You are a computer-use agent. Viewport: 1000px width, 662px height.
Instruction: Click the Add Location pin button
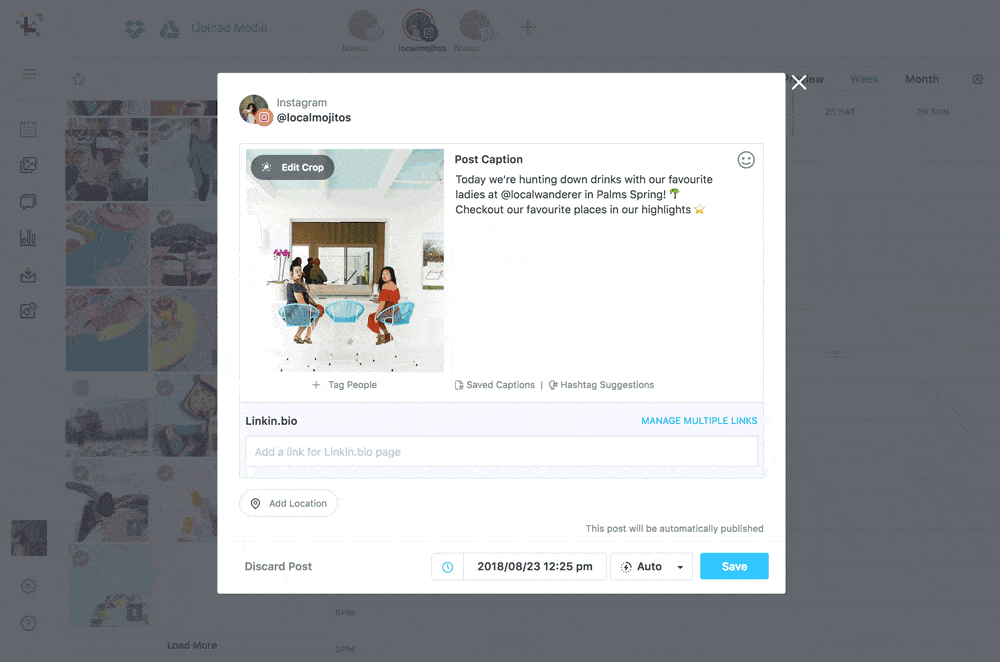pyautogui.click(x=288, y=503)
